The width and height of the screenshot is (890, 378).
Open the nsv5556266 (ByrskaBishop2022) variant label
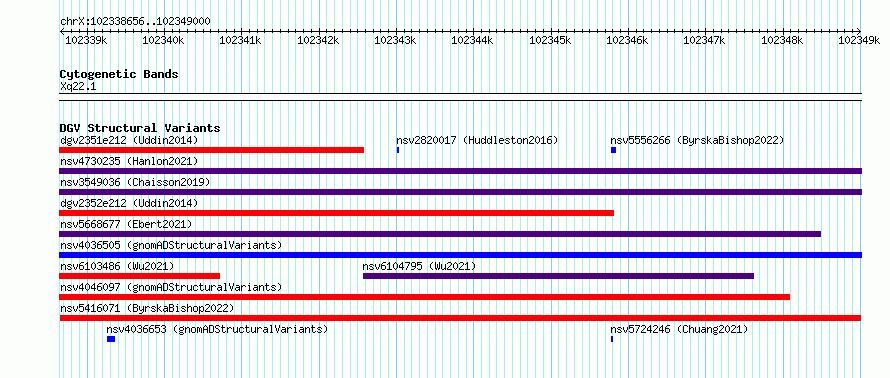pos(697,140)
